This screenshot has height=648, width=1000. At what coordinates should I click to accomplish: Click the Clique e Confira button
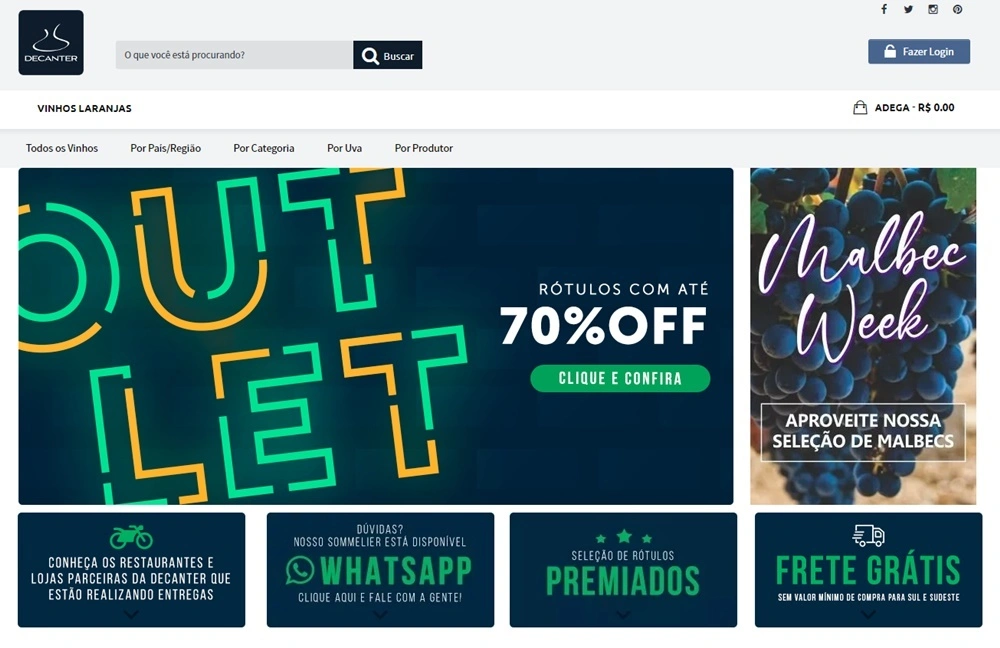tap(620, 378)
